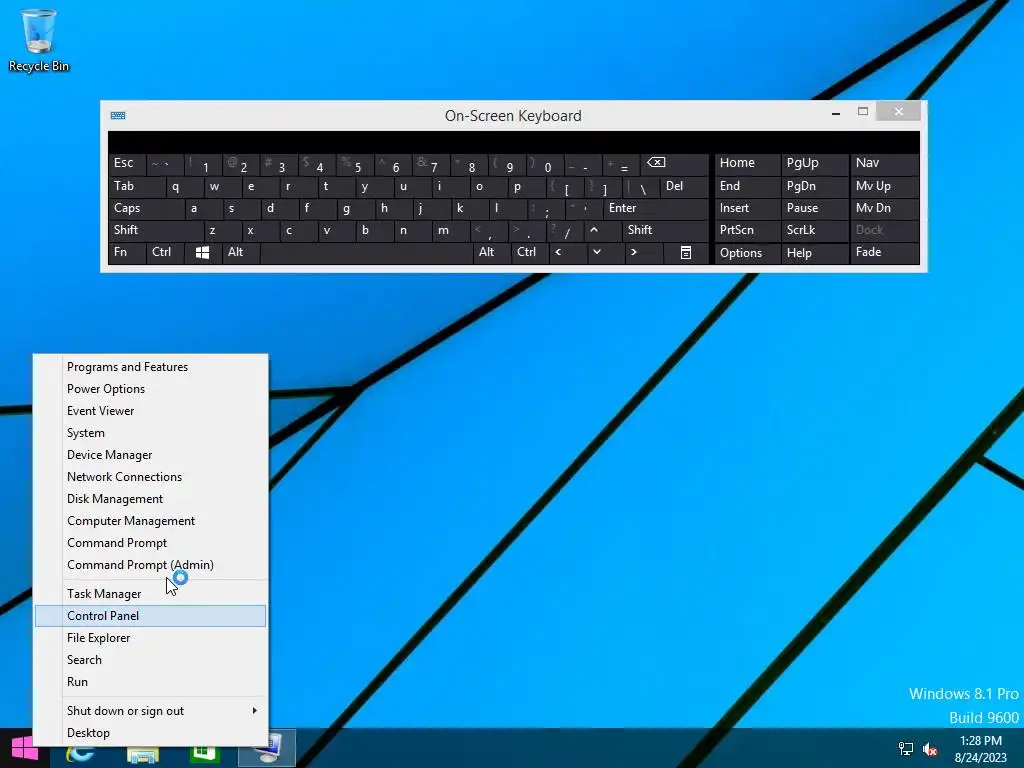The height and width of the screenshot is (768, 1024).
Task: Click the Options key on the keyboard
Action: coord(748,253)
